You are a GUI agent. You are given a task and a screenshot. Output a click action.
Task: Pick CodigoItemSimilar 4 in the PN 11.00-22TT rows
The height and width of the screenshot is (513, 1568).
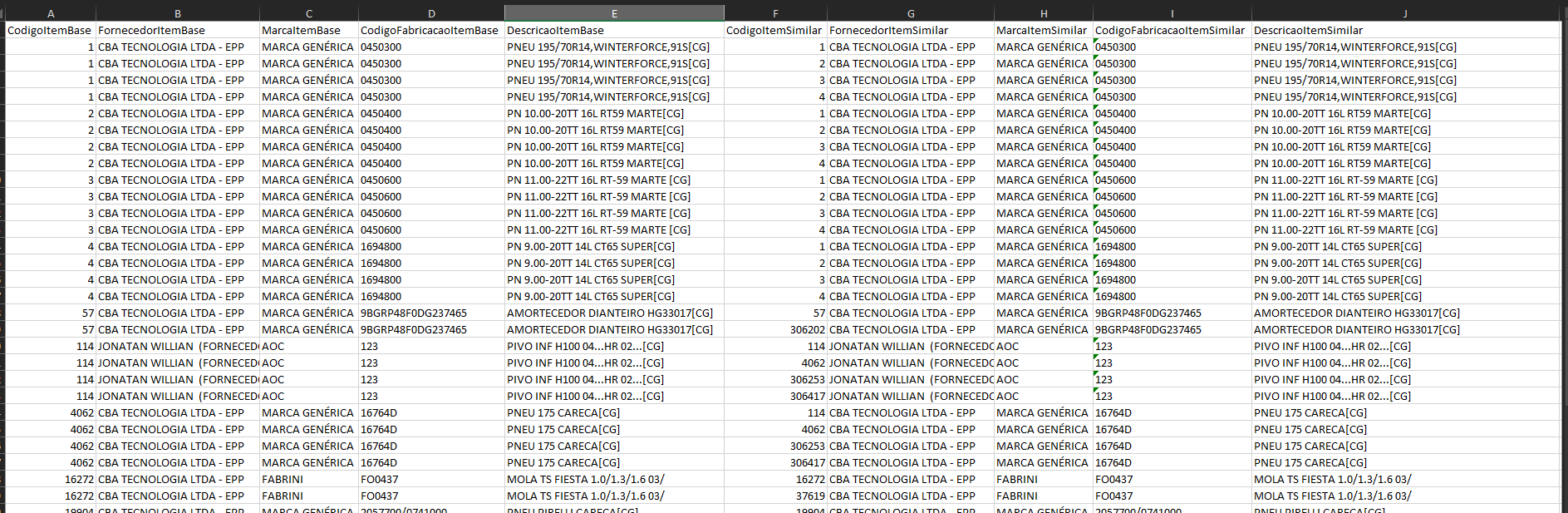point(775,229)
